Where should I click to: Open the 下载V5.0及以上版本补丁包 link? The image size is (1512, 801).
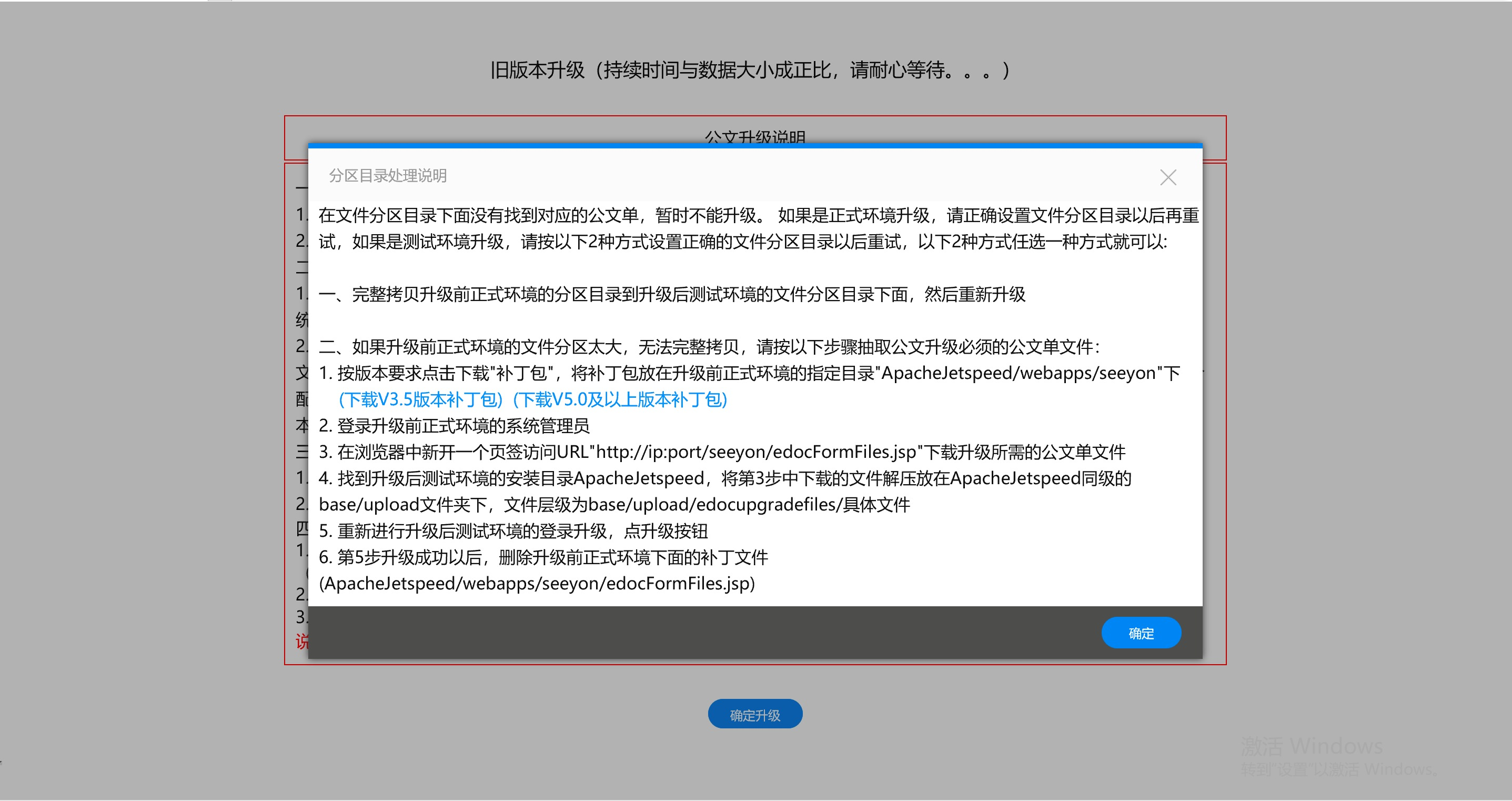[620, 400]
